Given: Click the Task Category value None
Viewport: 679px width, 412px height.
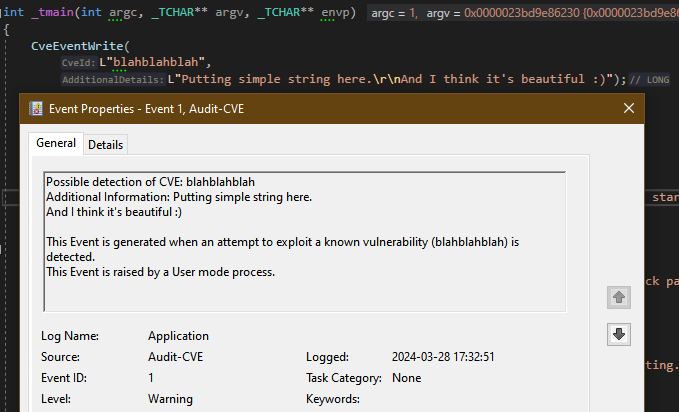Looking at the screenshot, I should coord(406,378).
